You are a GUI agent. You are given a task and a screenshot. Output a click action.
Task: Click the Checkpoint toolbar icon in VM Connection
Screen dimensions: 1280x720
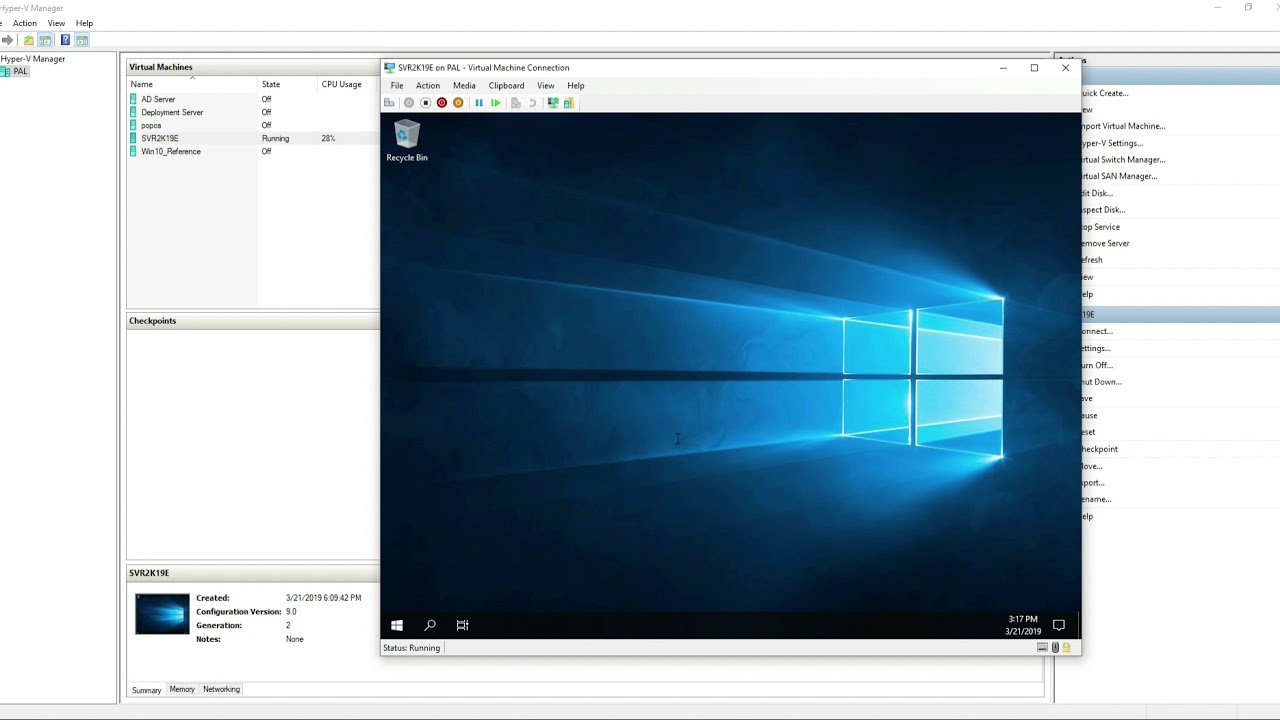pos(516,103)
